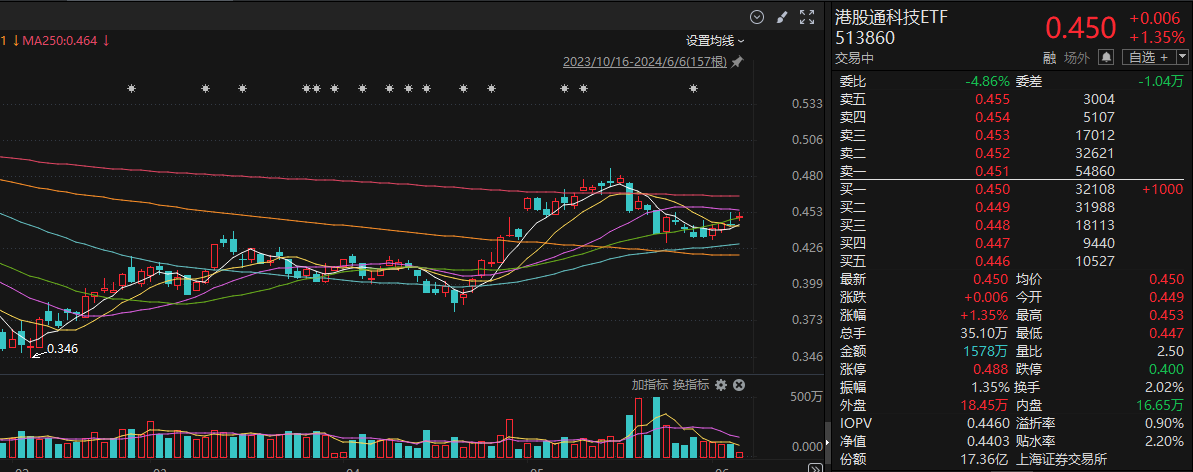The image size is (1193, 472).
Task: Open the 场外 off-exchange tab
Action: point(1076,58)
